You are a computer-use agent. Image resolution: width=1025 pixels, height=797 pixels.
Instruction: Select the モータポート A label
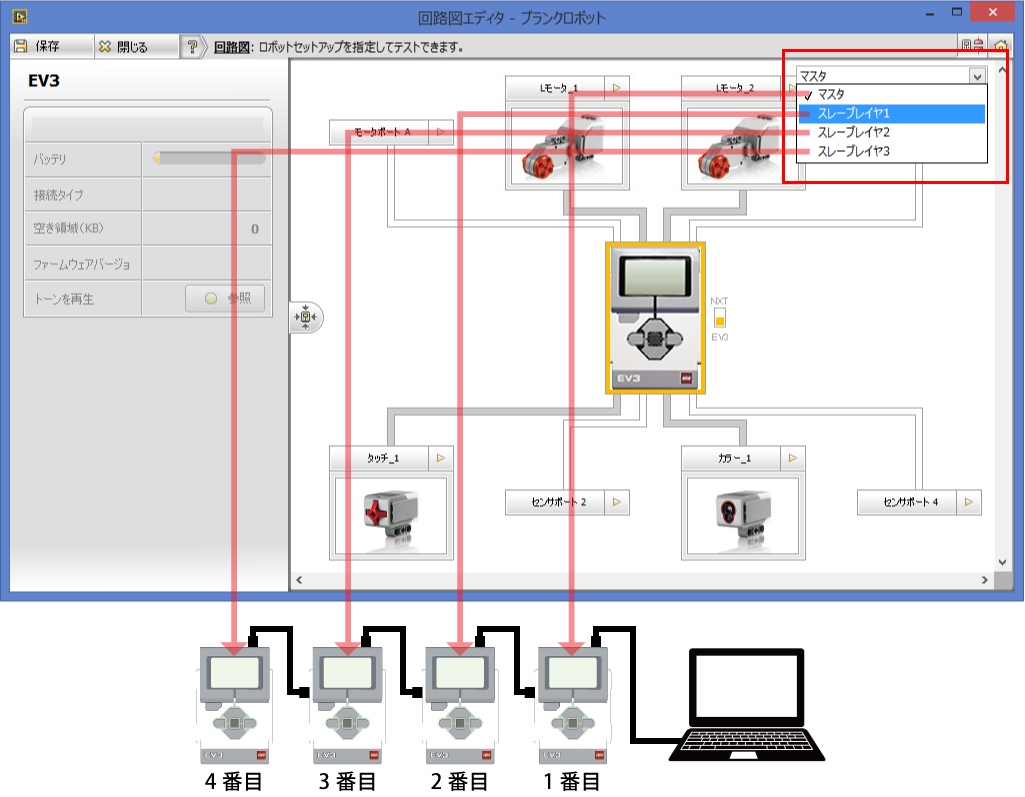379,132
